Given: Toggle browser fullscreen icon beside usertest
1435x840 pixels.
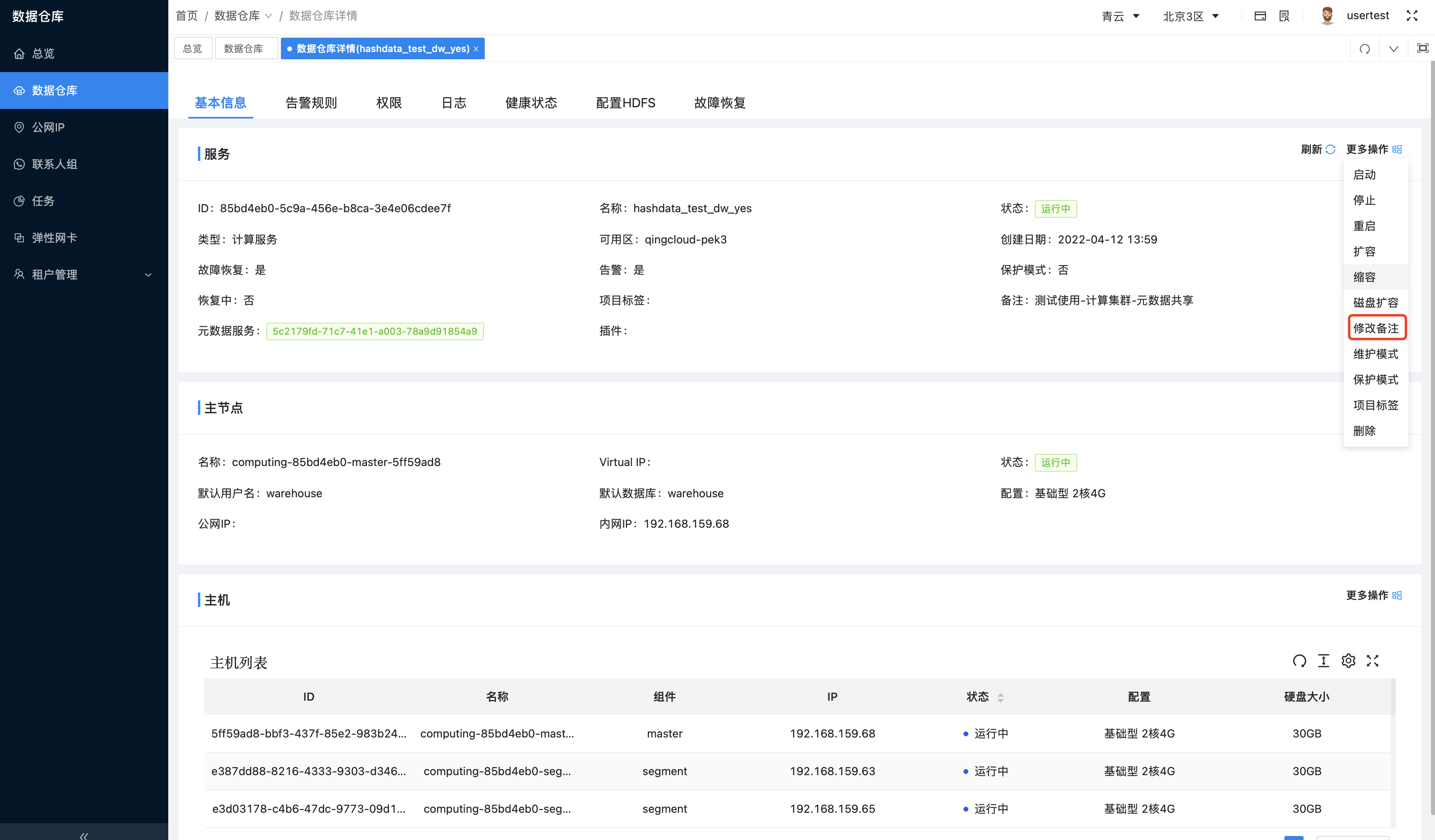Looking at the screenshot, I should tap(1412, 16).
